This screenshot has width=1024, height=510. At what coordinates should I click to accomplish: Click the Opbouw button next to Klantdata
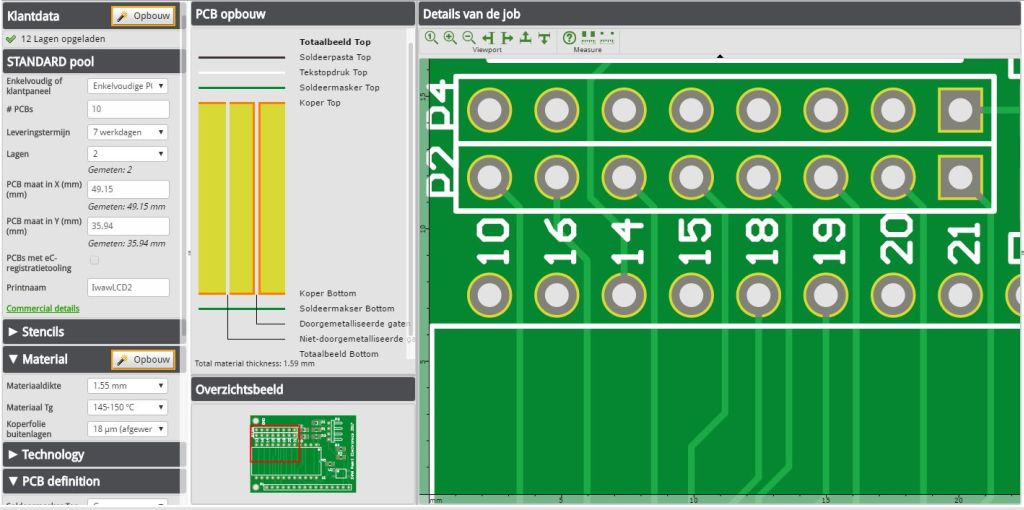143,16
